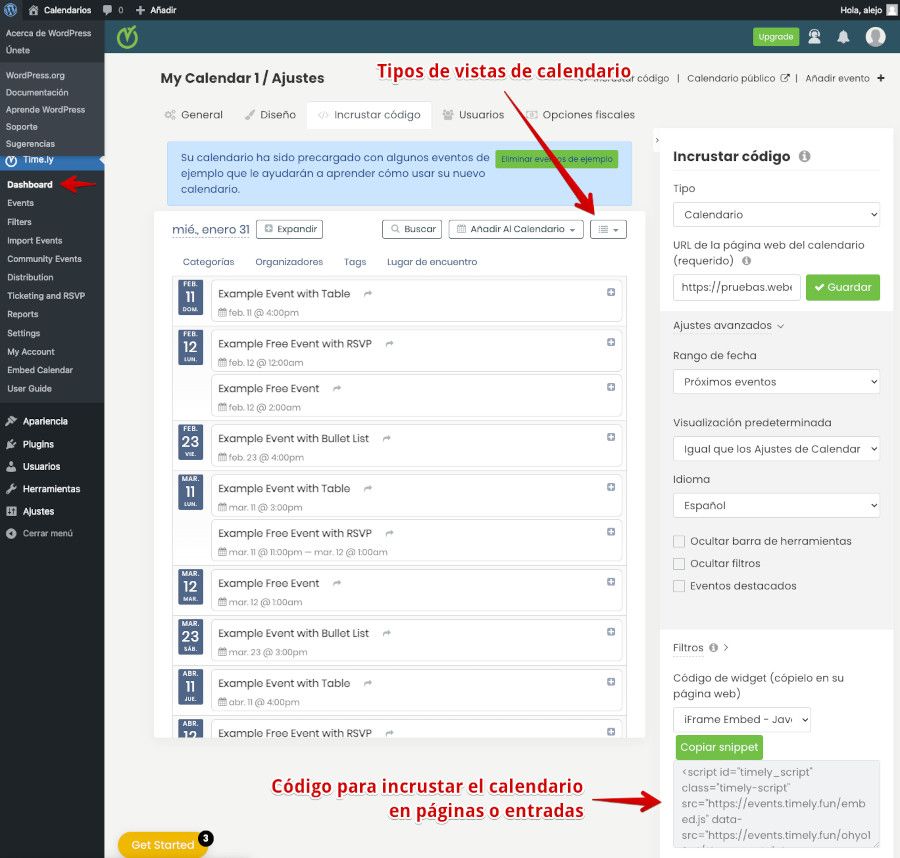Open Añadir Al Calendario dropdown
Screen dimensions: 900x858
point(516,229)
